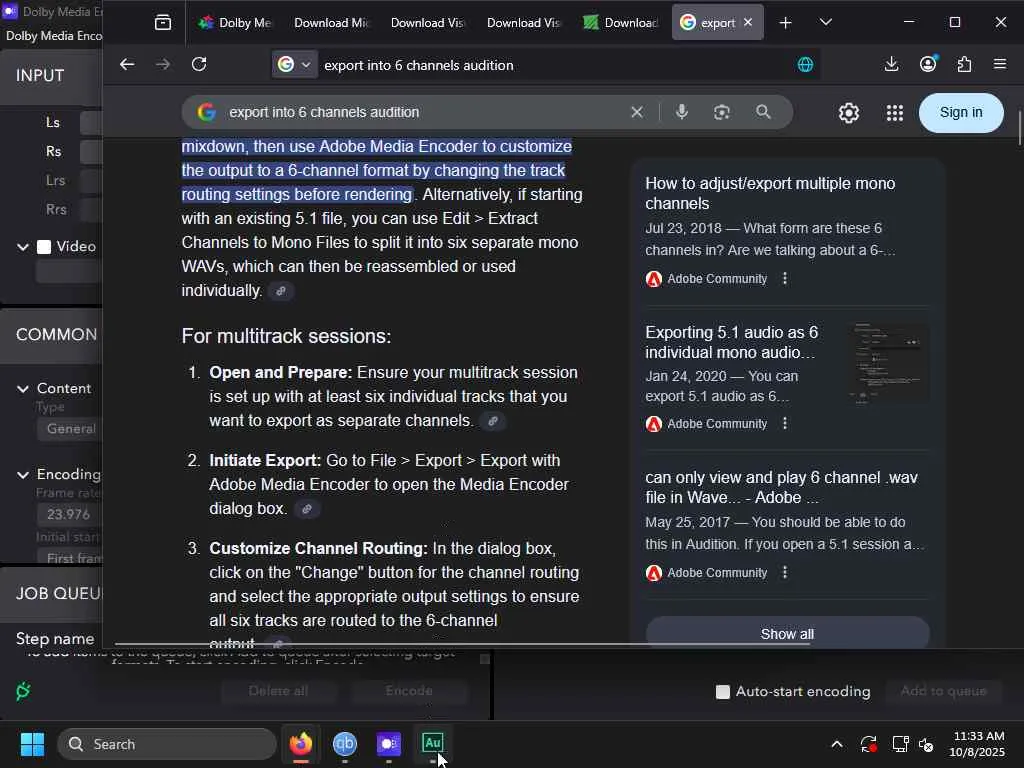1024x768 pixels.
Task: Click the Windows taskbar Search box
Action: click(167, 744)
